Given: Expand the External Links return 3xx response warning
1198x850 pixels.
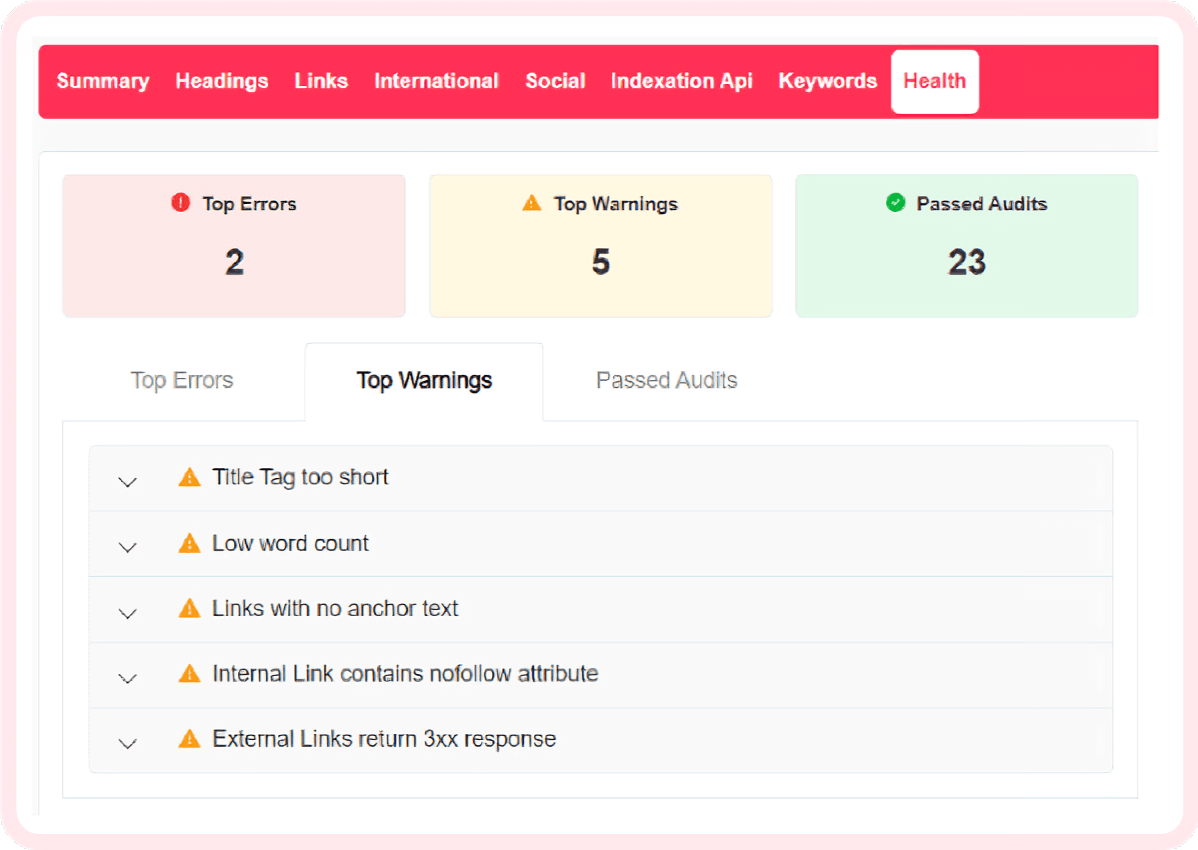Looking at the screenshot, I should click(x=127, y=744).
